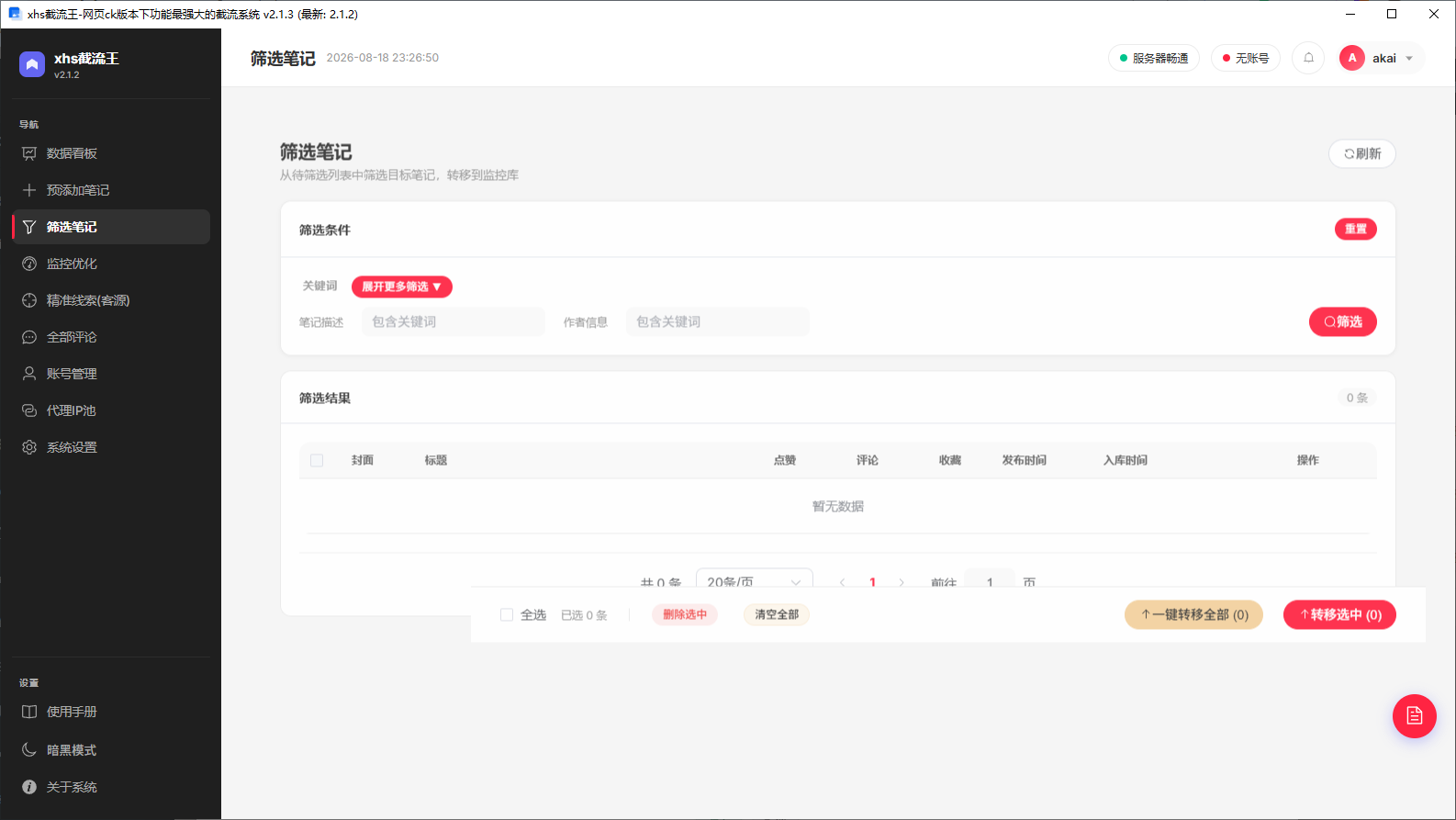Click the target icon for 精准线索(客源)

(29, 300)
